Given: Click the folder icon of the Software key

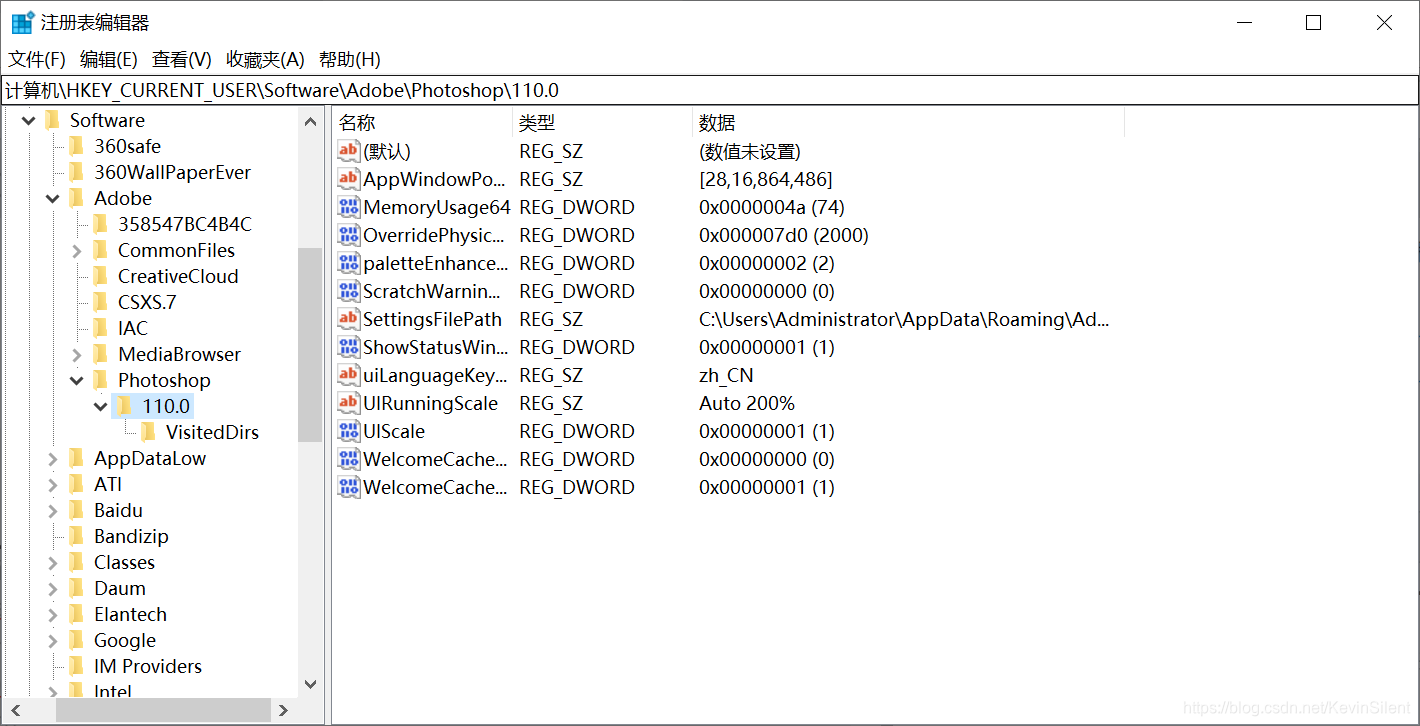Looking at the screenshot, I should point(52,120).
